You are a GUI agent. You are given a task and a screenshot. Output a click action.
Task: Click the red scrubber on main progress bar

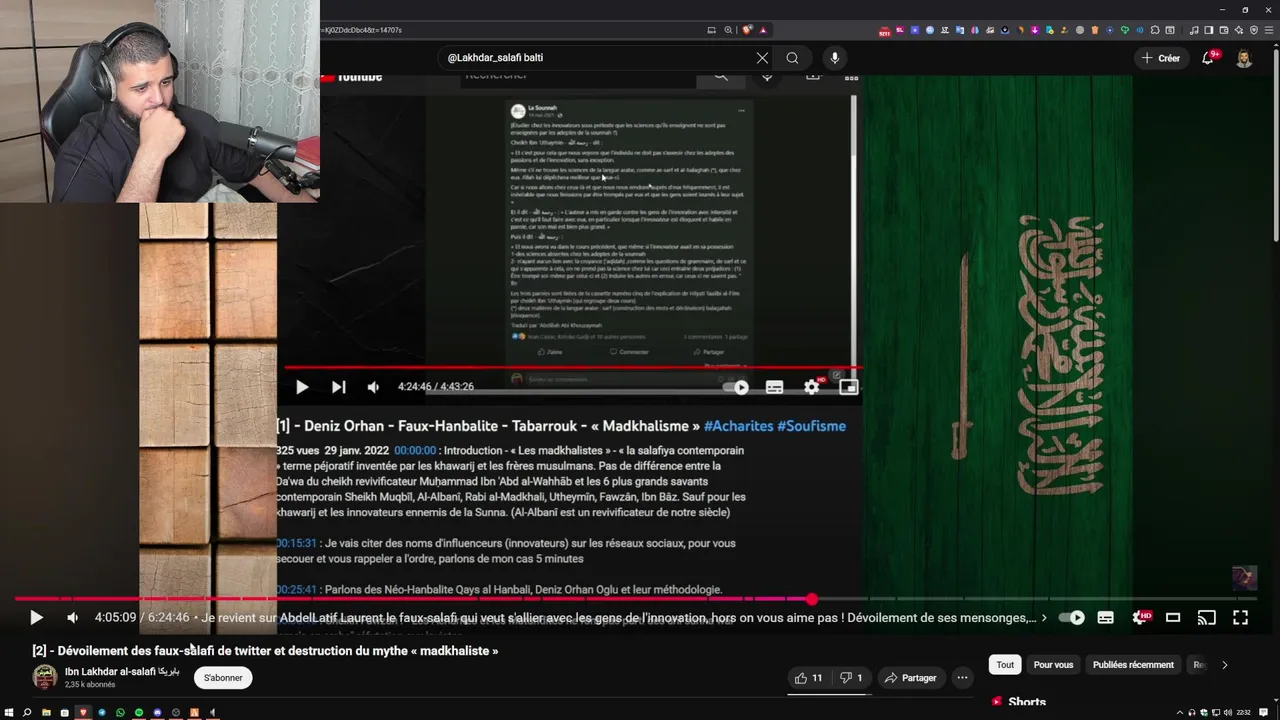tap(812, 599)
